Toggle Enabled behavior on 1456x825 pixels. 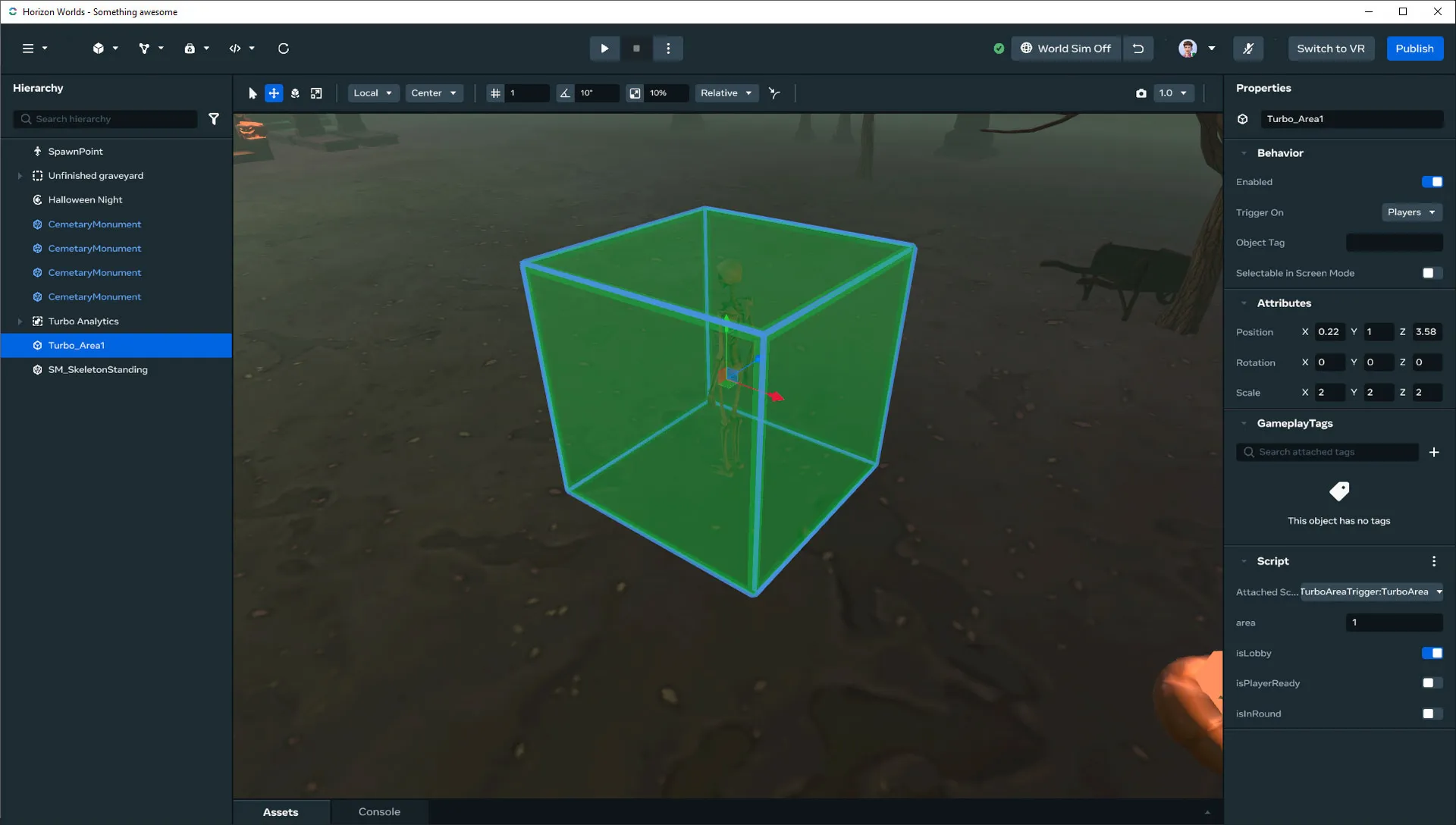click(x=1432, y=181)
